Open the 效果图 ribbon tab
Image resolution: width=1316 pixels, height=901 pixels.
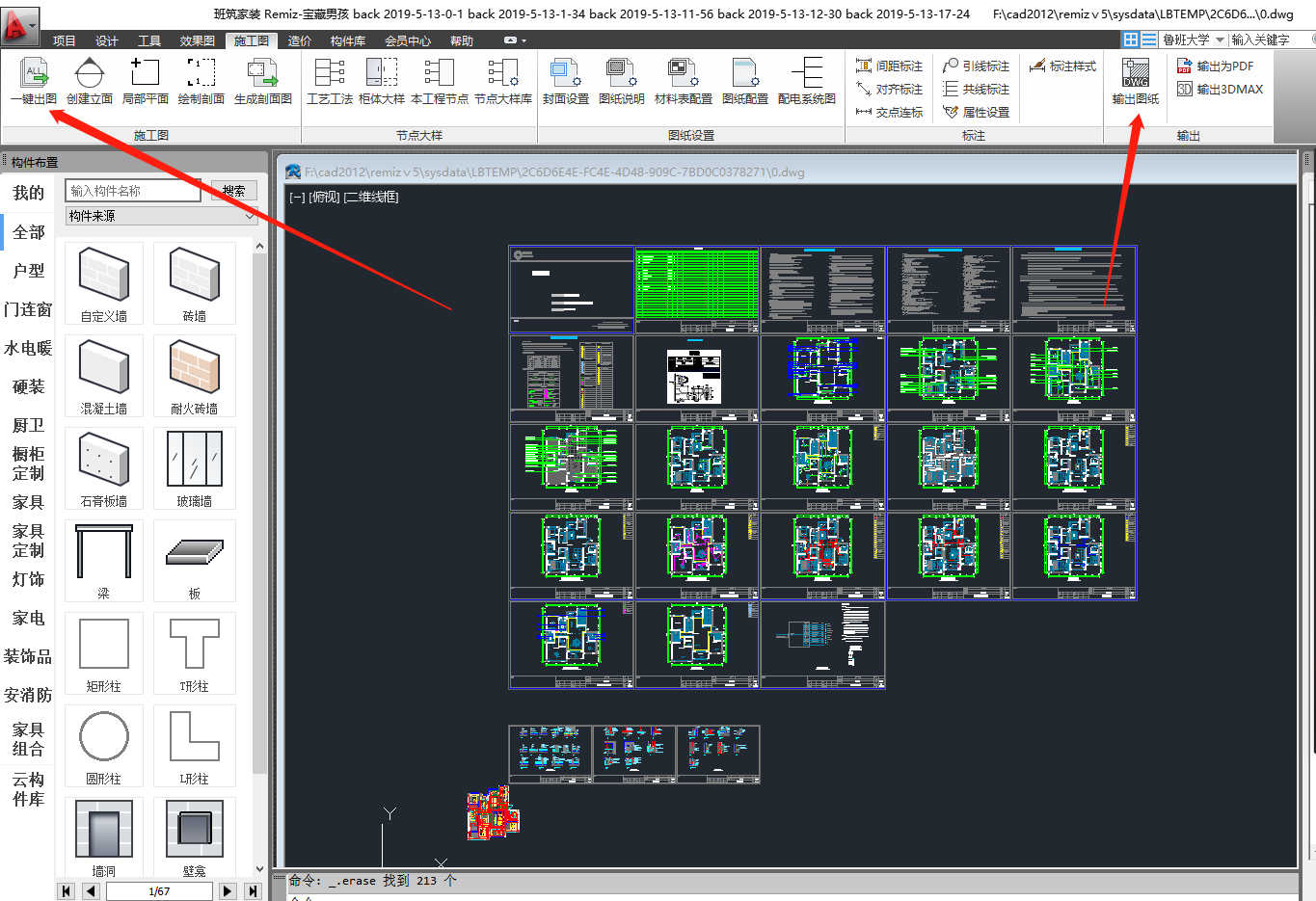(x=198, y=40)
